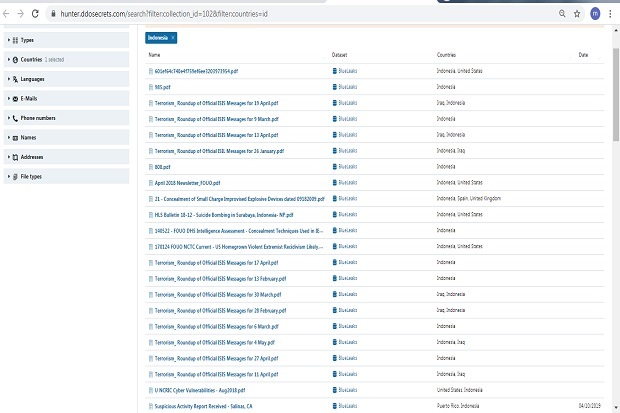Viewport: 620px width, 413px height.
Task: Click the Types grid icon
Action: point(15,40)
